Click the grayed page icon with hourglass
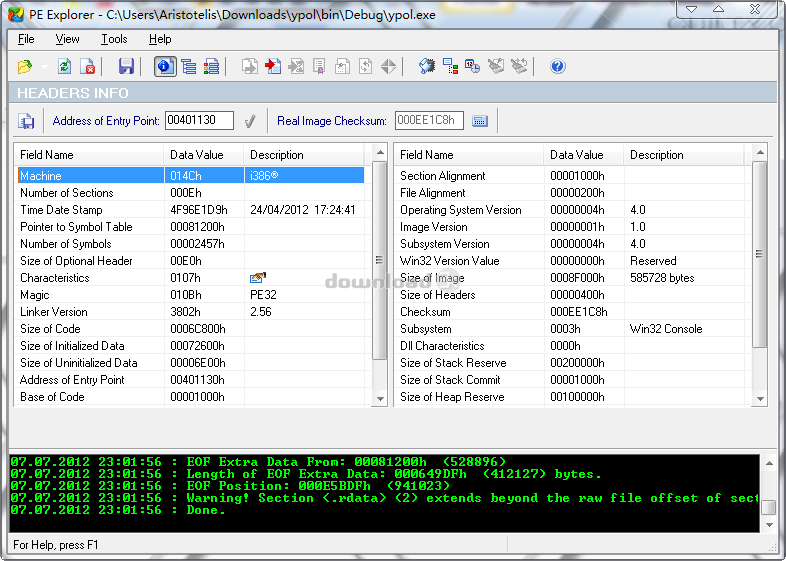Viewport: 786px width, 561px height. tap(296, 67)
